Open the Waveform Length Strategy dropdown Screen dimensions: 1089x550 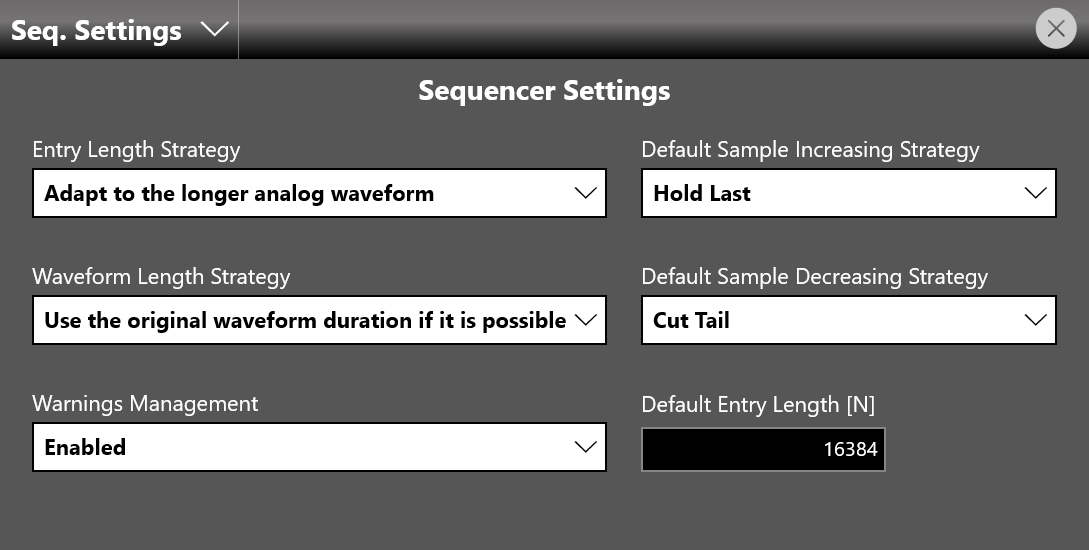click(319, 320)
